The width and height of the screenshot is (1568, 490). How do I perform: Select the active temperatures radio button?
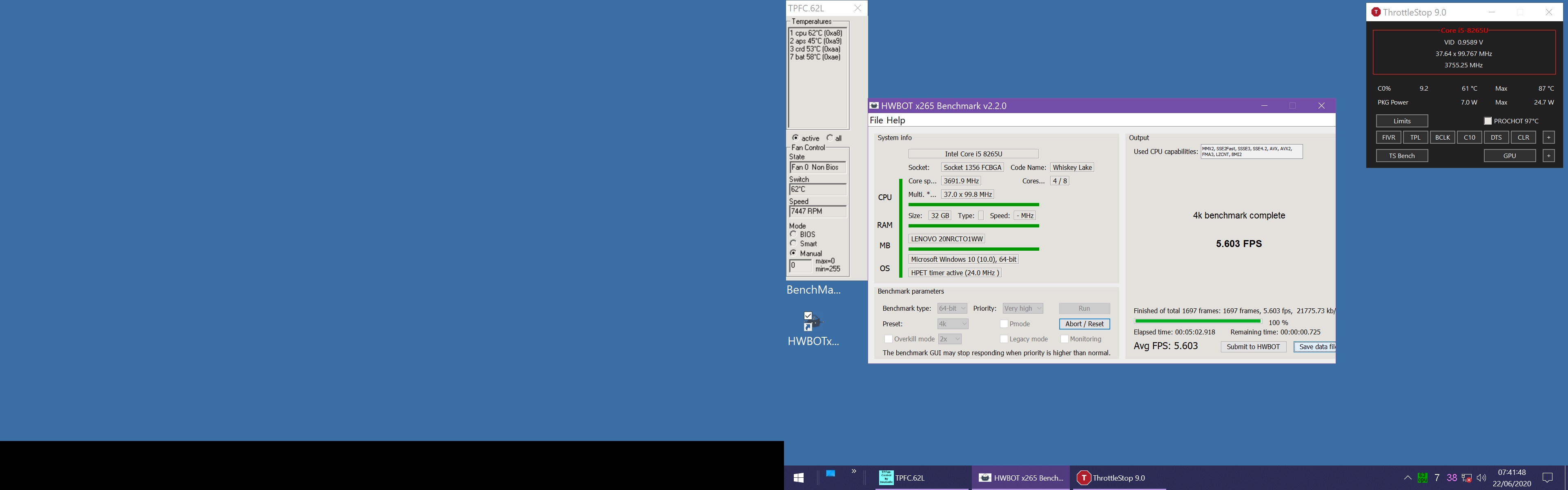coord(795,138)
